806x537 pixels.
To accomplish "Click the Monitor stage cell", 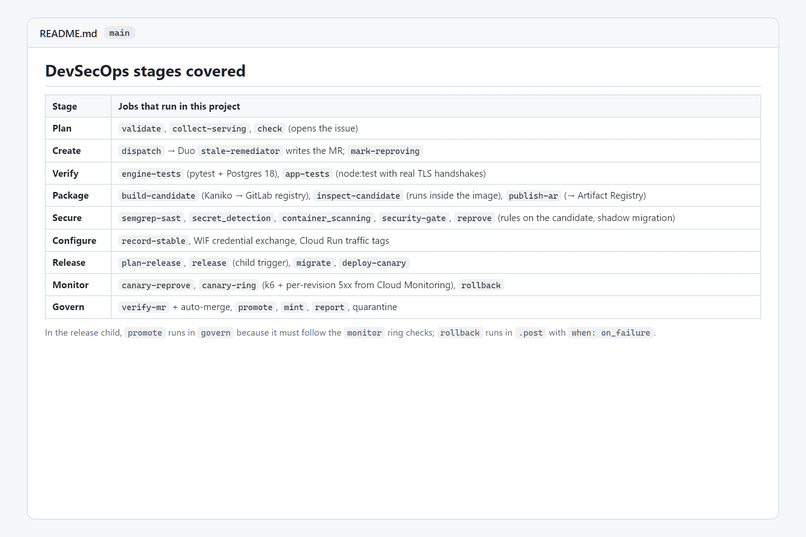I will point(78,285).
